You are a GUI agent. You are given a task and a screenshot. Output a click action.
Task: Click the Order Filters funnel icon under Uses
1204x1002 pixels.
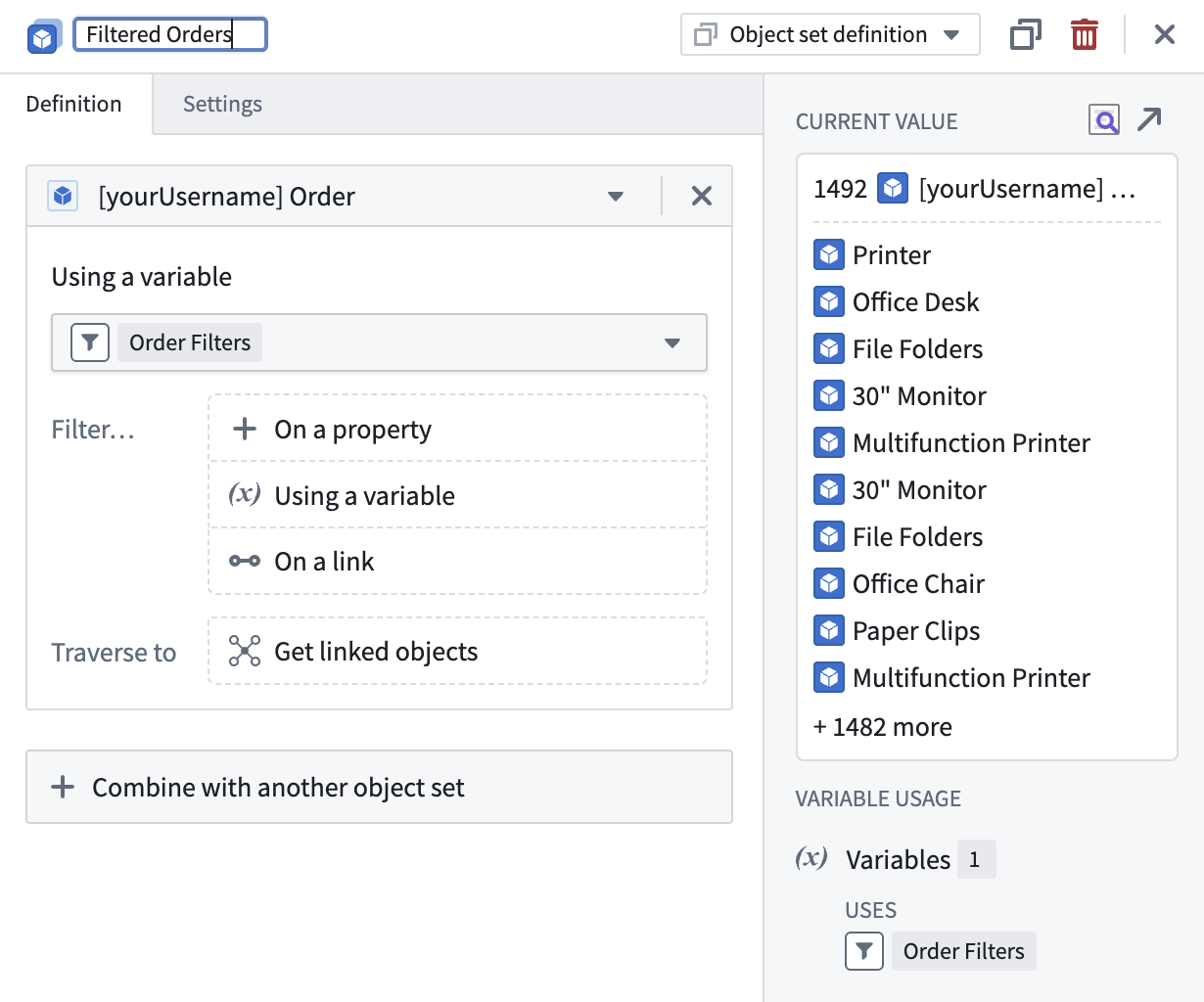click(x=863, y=951)
